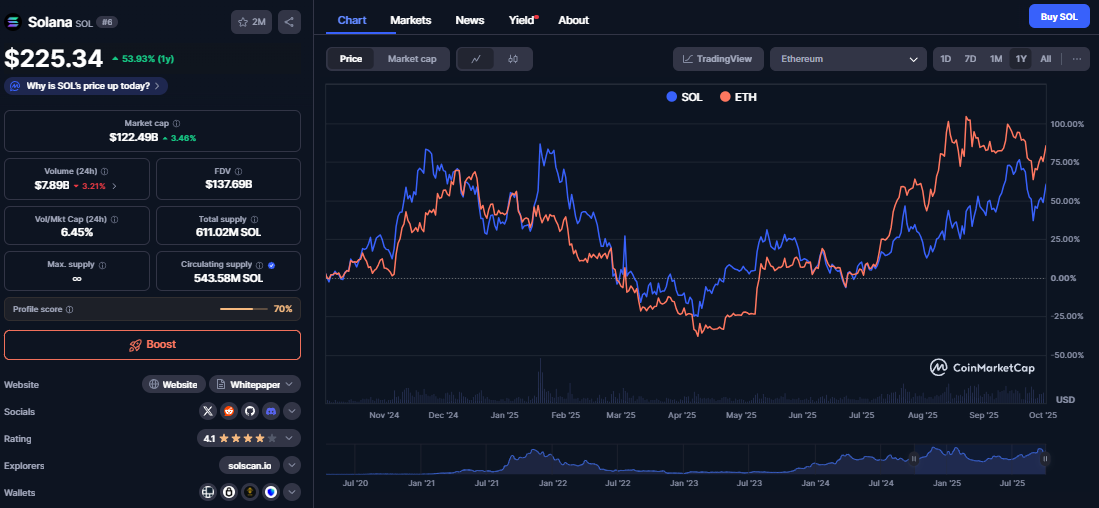Viewport: 1099px width, 508px height.
Task: Expand more Wallets options
Action: (292, 493)
